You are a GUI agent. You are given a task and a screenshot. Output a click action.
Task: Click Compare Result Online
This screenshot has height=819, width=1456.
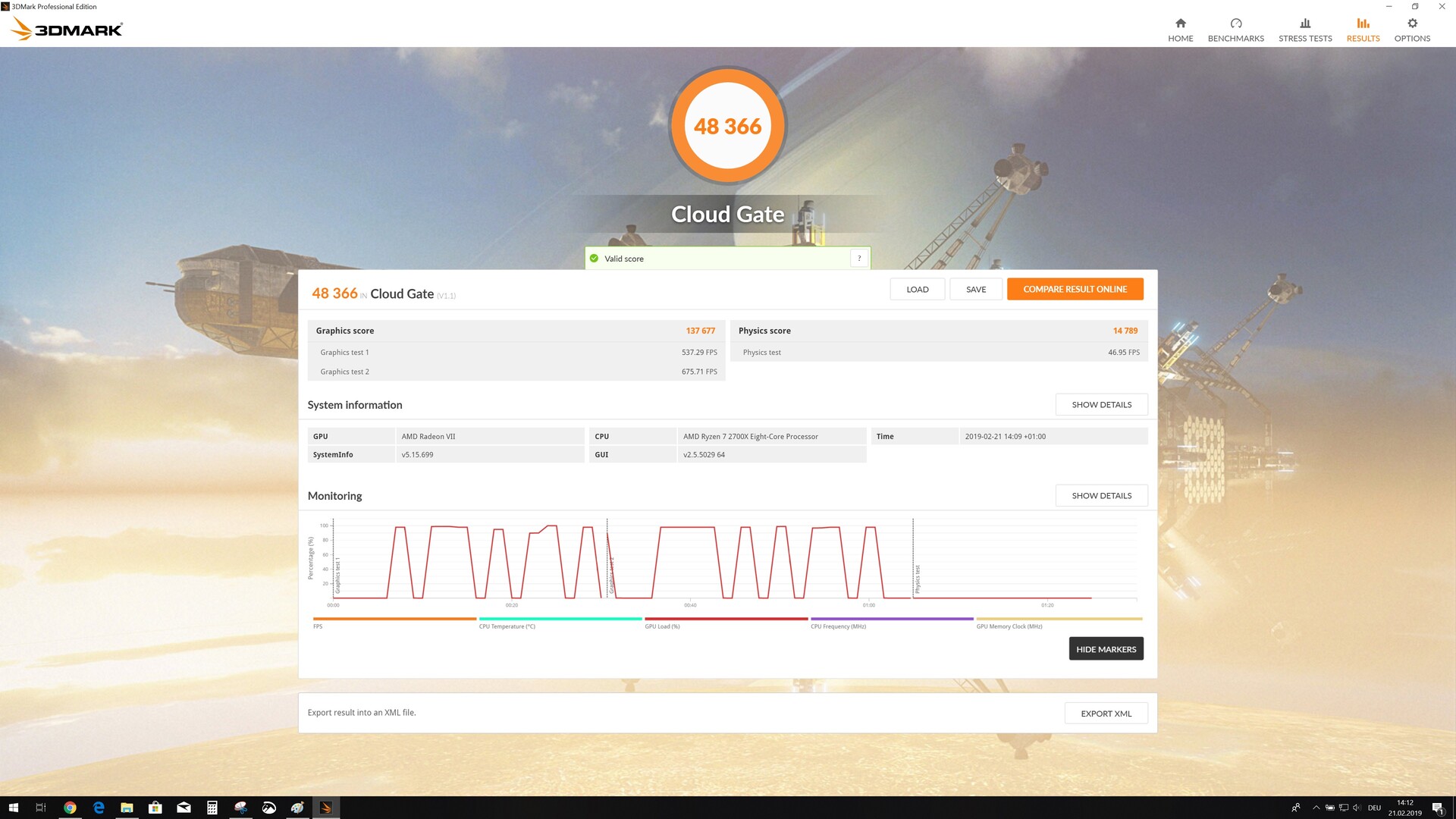(x=1075, y=289)
